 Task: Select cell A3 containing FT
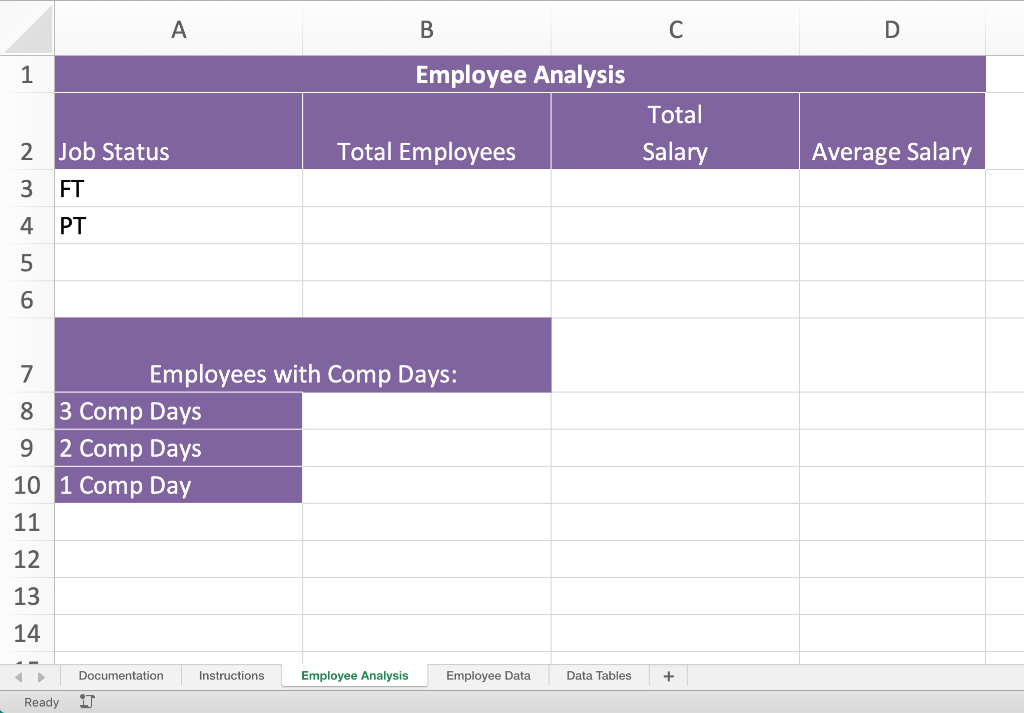click(x=178, y=188)
